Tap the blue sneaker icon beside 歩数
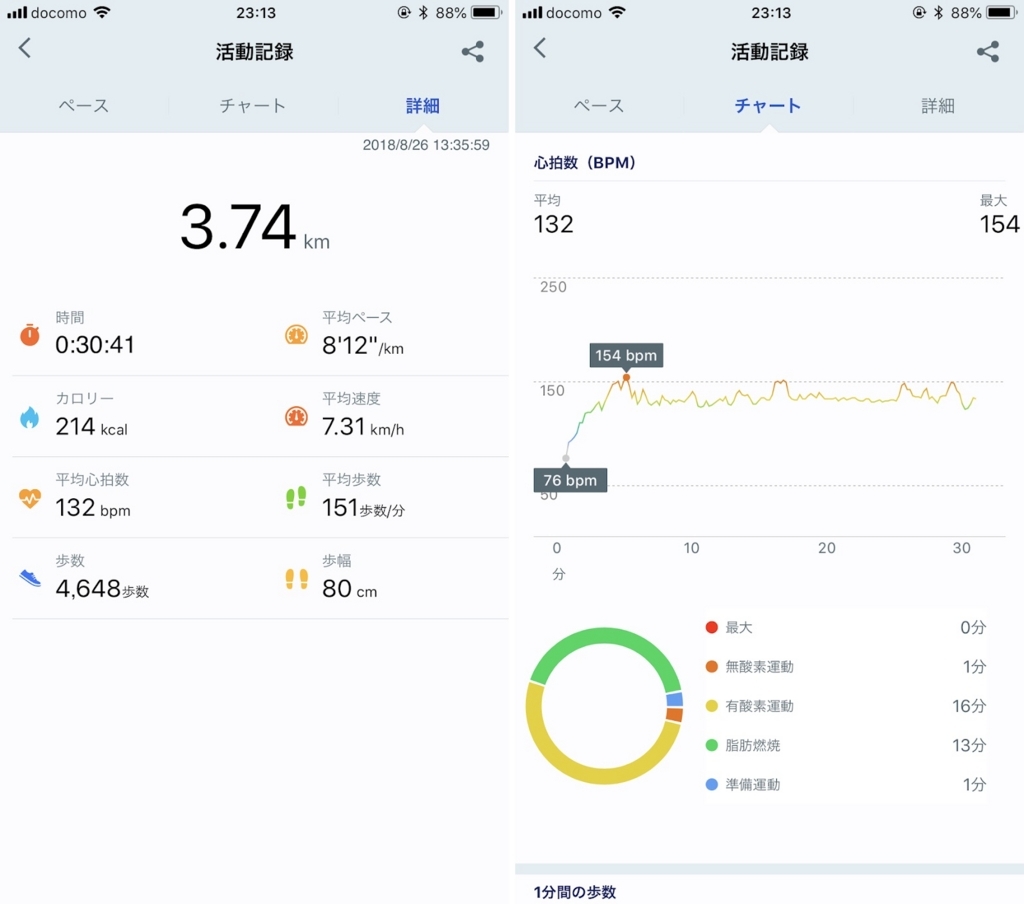This screenshot has width=1024, height=904. [x=30, y=578]
